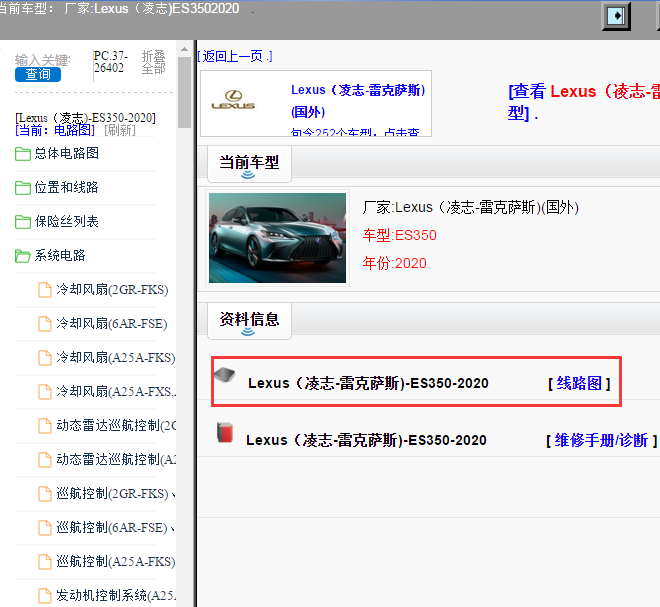
Task: Select 保险丝列表 tree item
Action: point(67,221)
